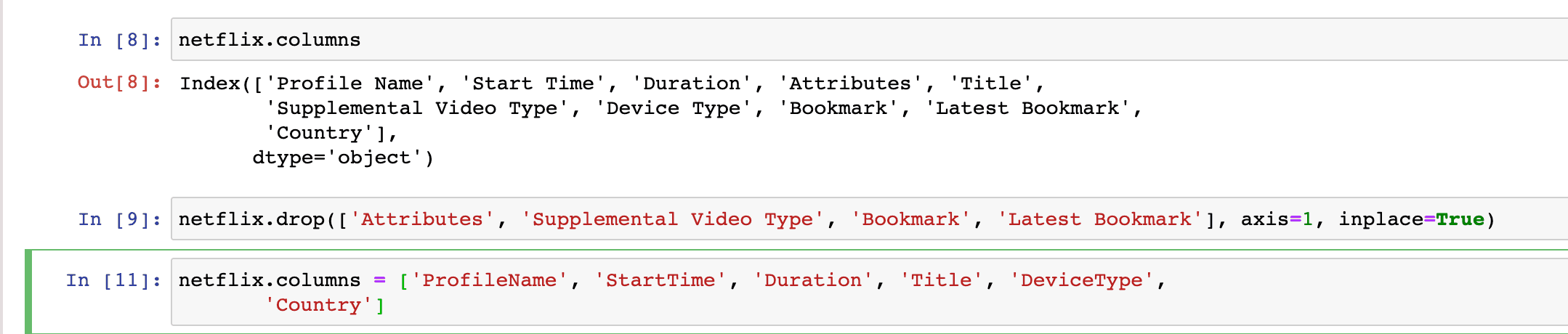Place cursor on inplace=True argument

tap(1411, 219)
